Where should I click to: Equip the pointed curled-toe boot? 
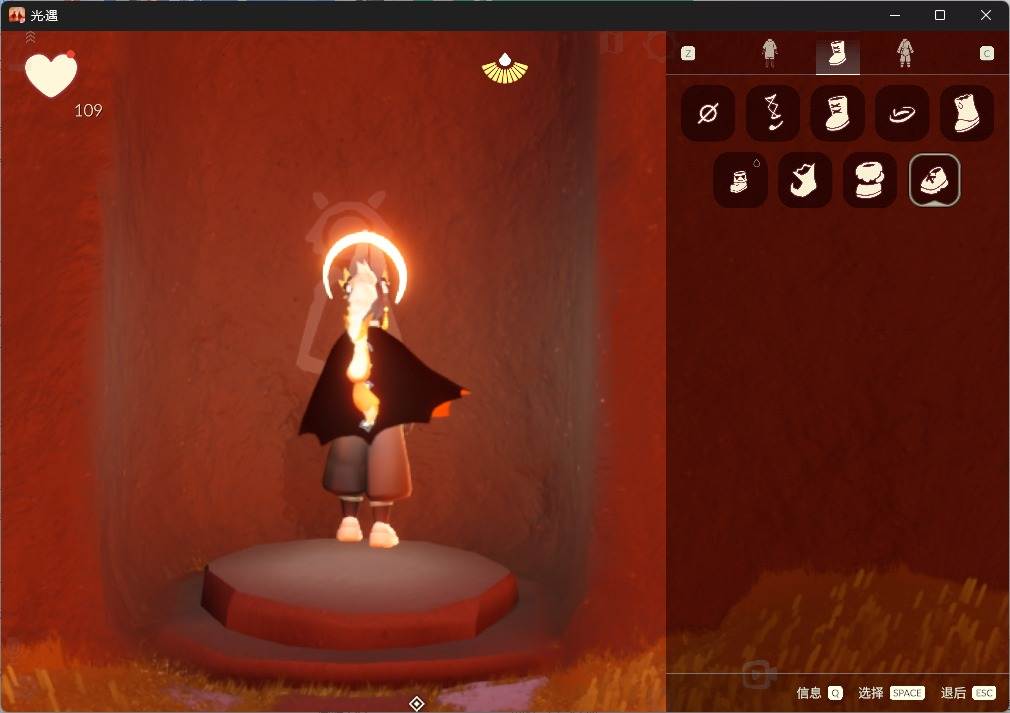pyautogui.click(x=805, y=180)
